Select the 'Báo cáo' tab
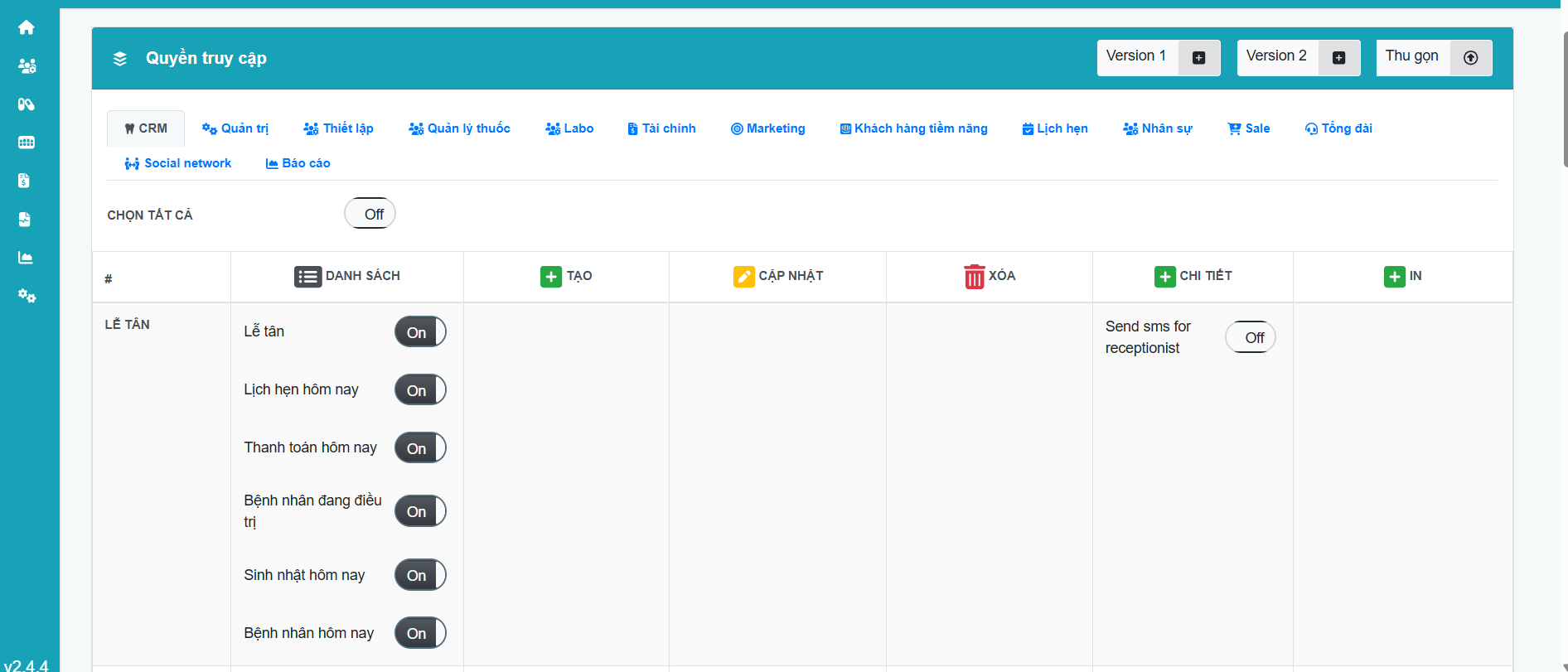 298,163
